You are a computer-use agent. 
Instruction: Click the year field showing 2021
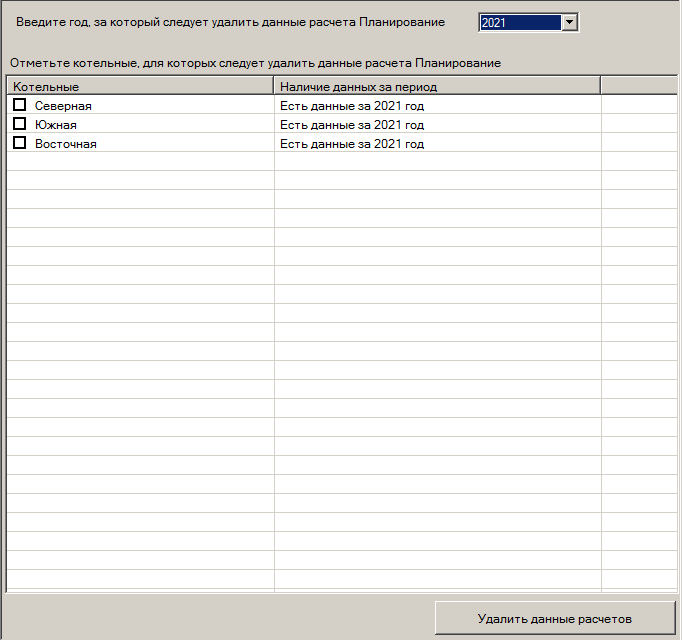519,22
